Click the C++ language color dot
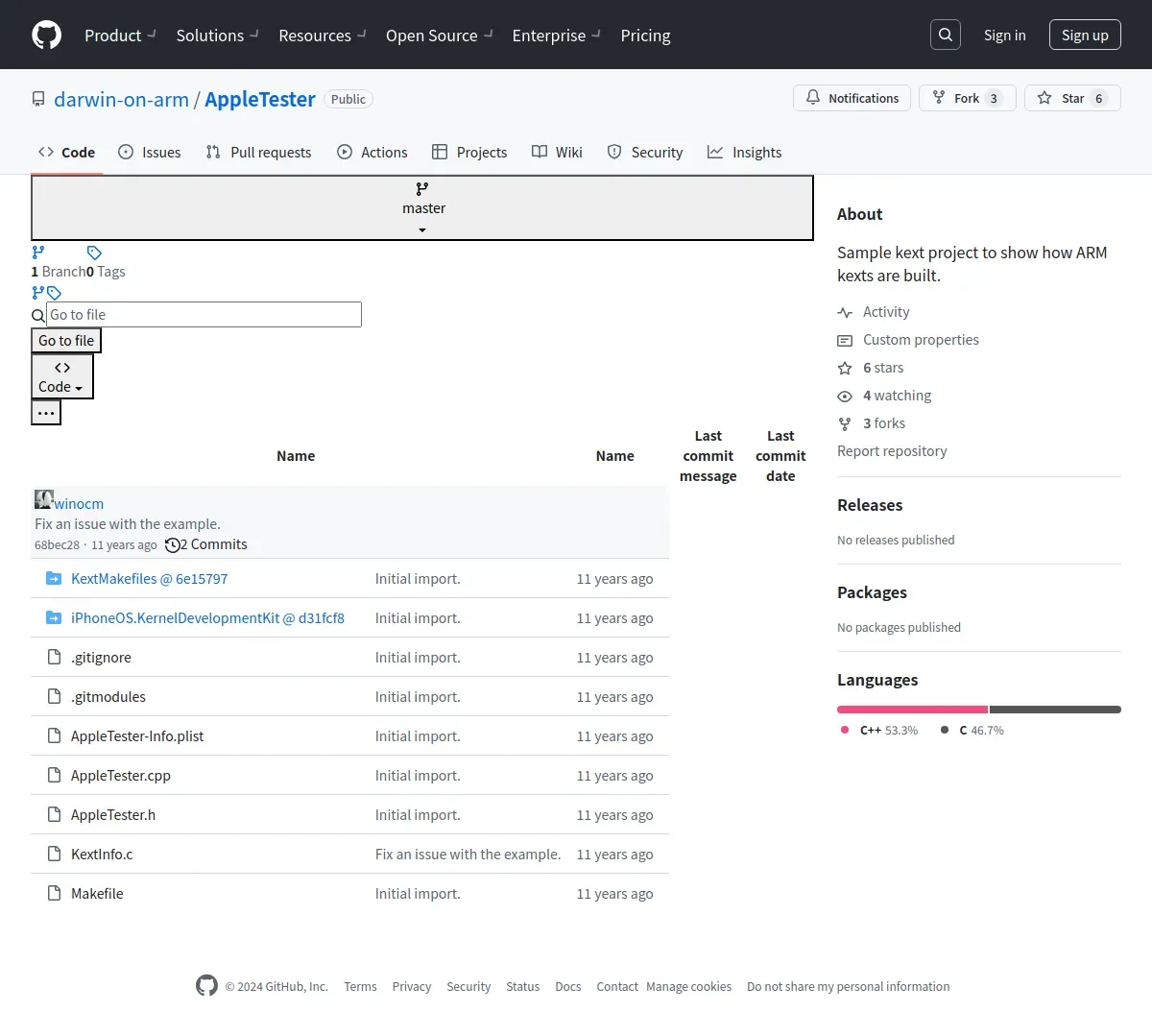Viewport: 1152px width, 1036px height. tap(845, 730)
